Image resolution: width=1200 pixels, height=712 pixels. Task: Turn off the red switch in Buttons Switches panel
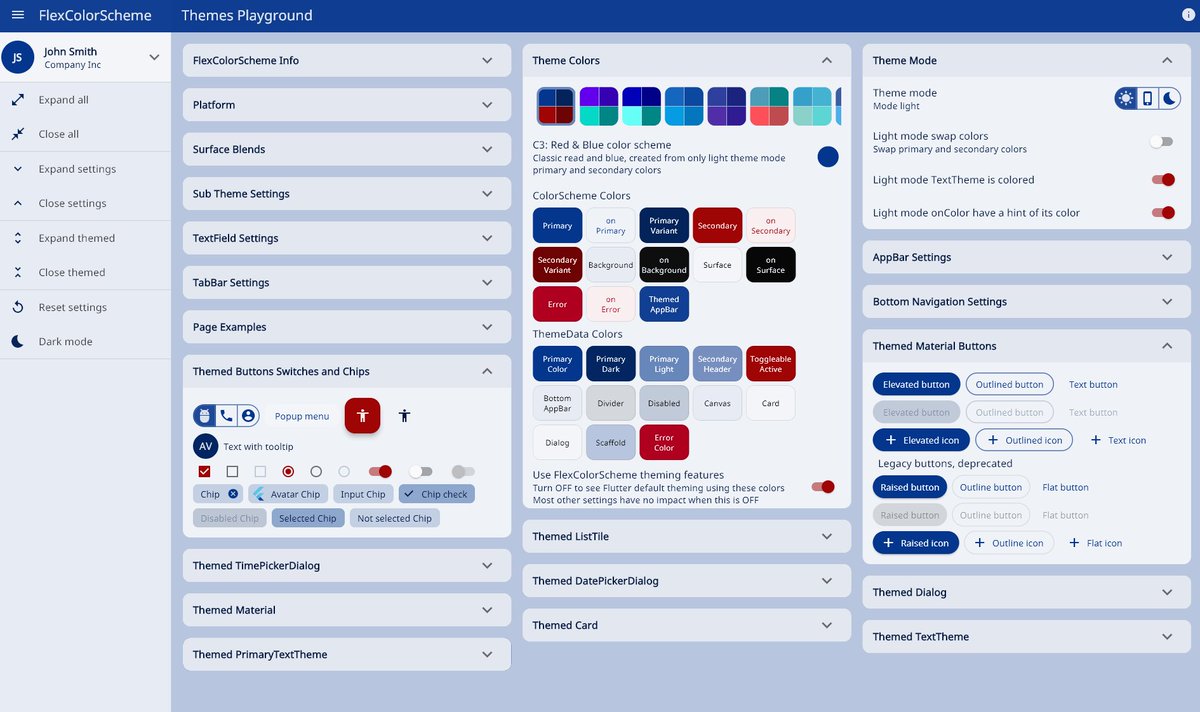pos(380,471)
